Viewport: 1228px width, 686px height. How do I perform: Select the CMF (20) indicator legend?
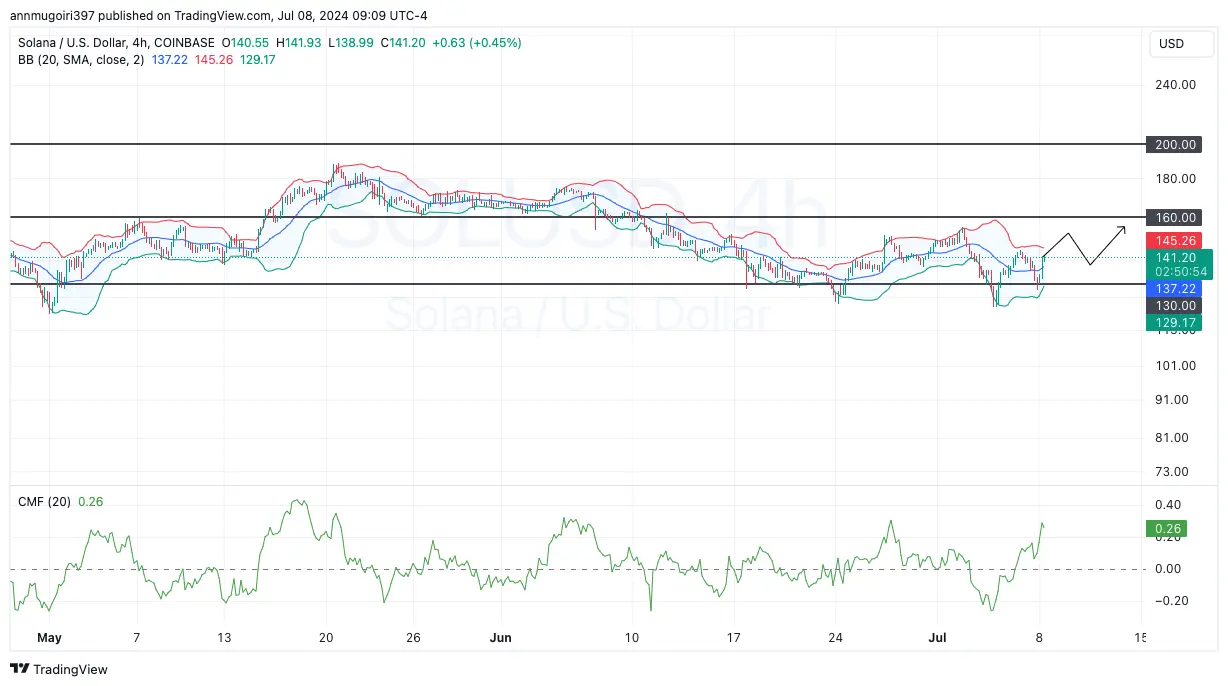click(x=45, y=501)
